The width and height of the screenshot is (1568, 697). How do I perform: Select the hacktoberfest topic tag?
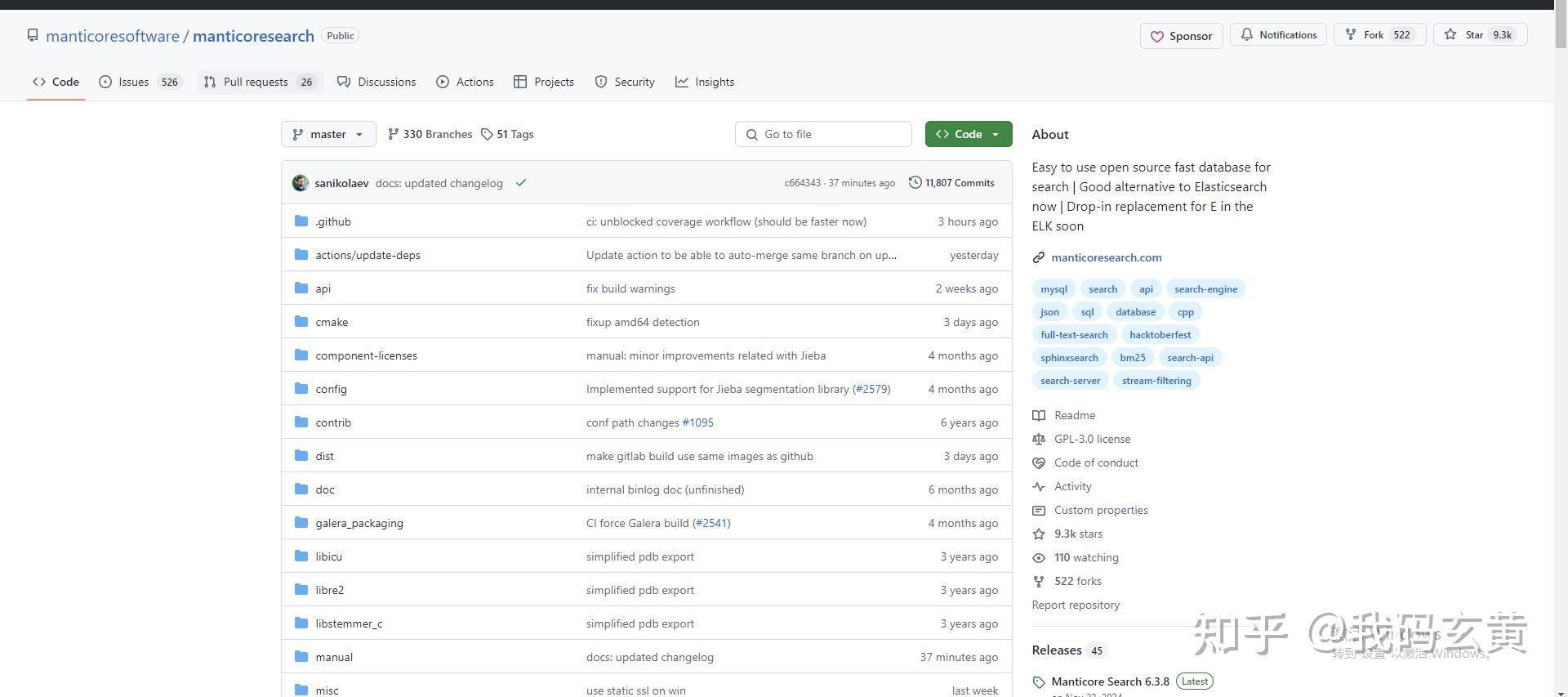(x=1160, y=335)
